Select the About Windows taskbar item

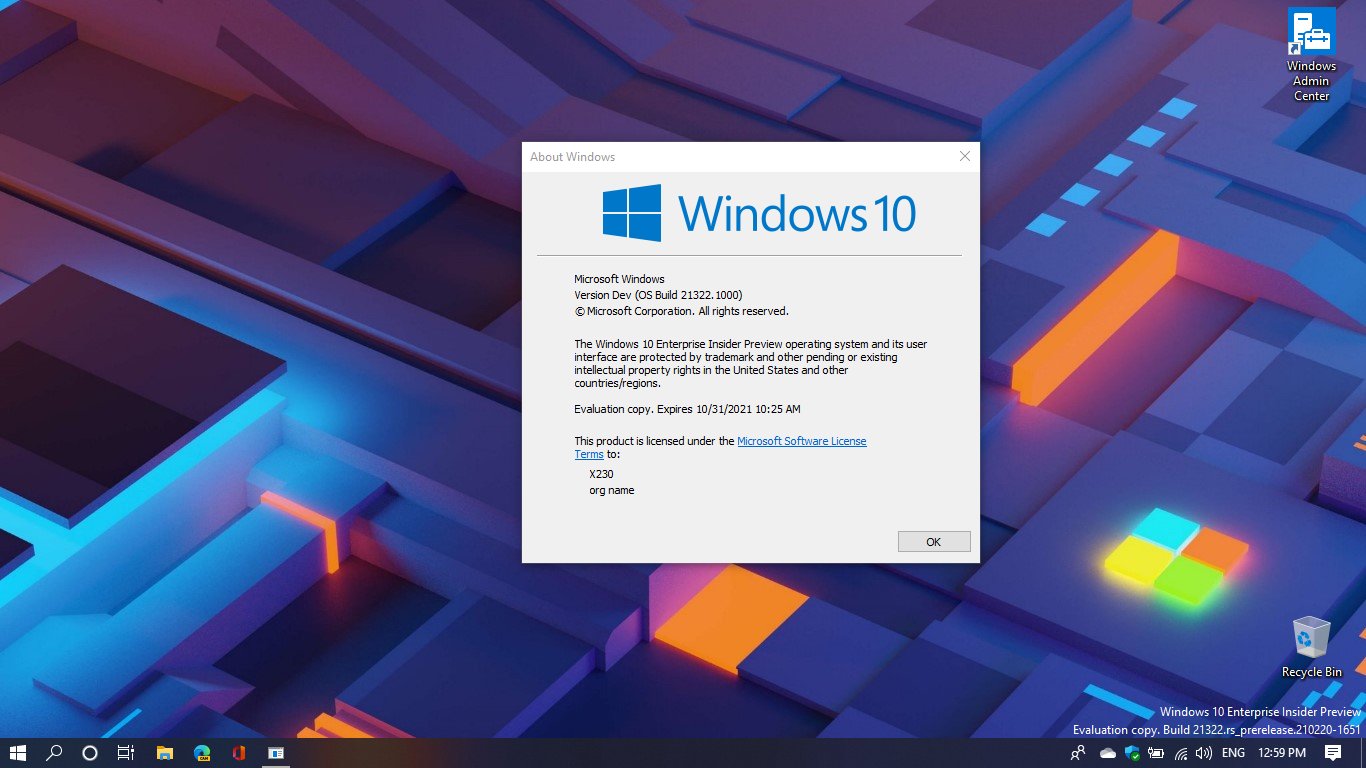[275, 752]
